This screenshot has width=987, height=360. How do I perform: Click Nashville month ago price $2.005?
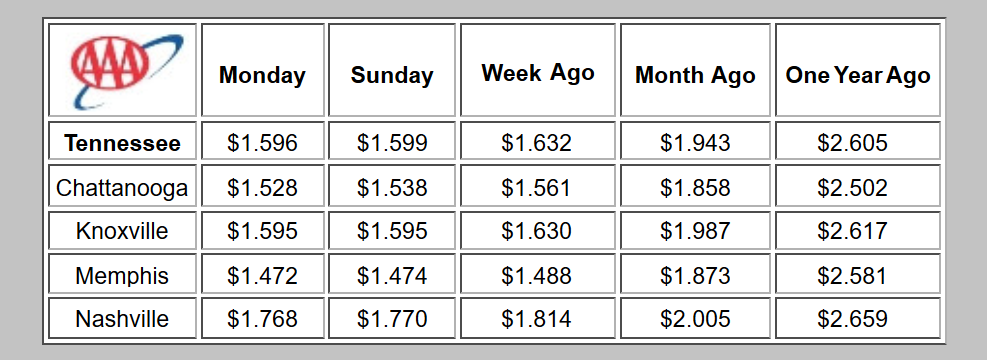[695, 318]
